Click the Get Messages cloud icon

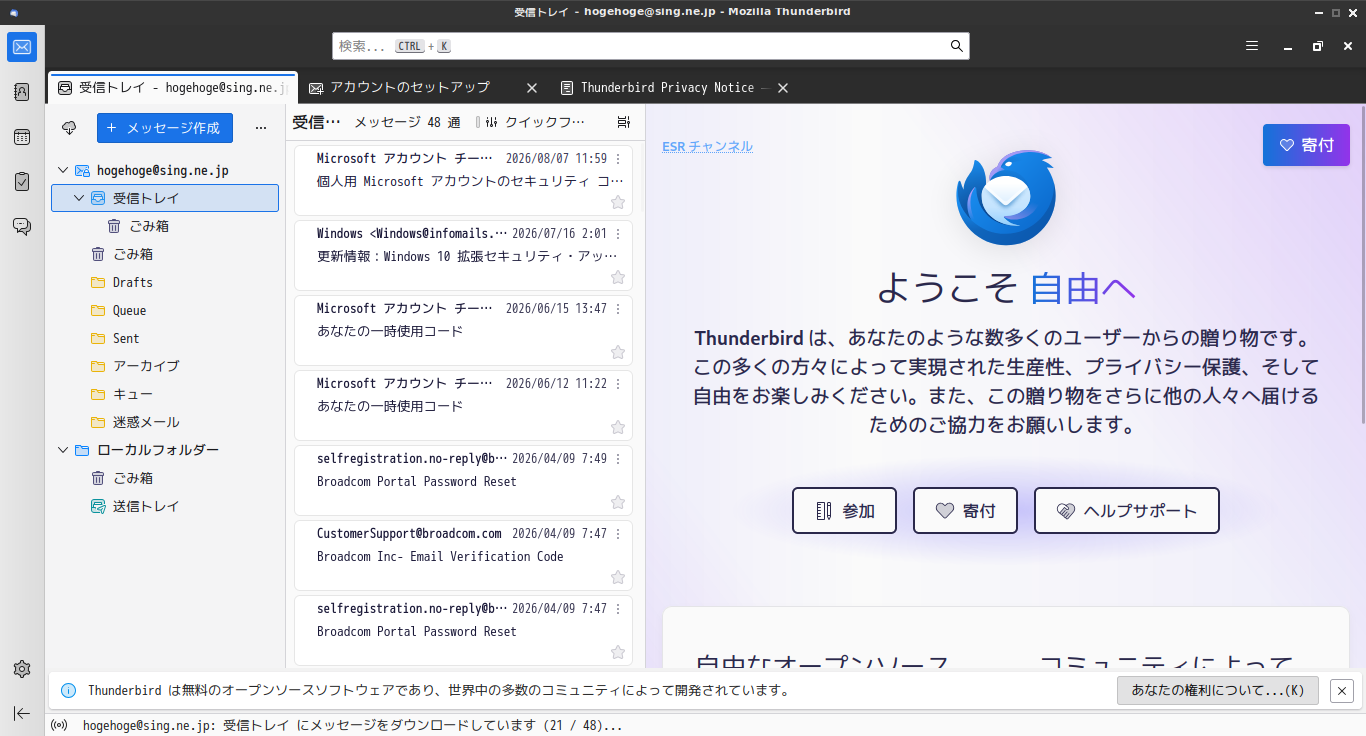pyautogui.click(x=69, y=128)
